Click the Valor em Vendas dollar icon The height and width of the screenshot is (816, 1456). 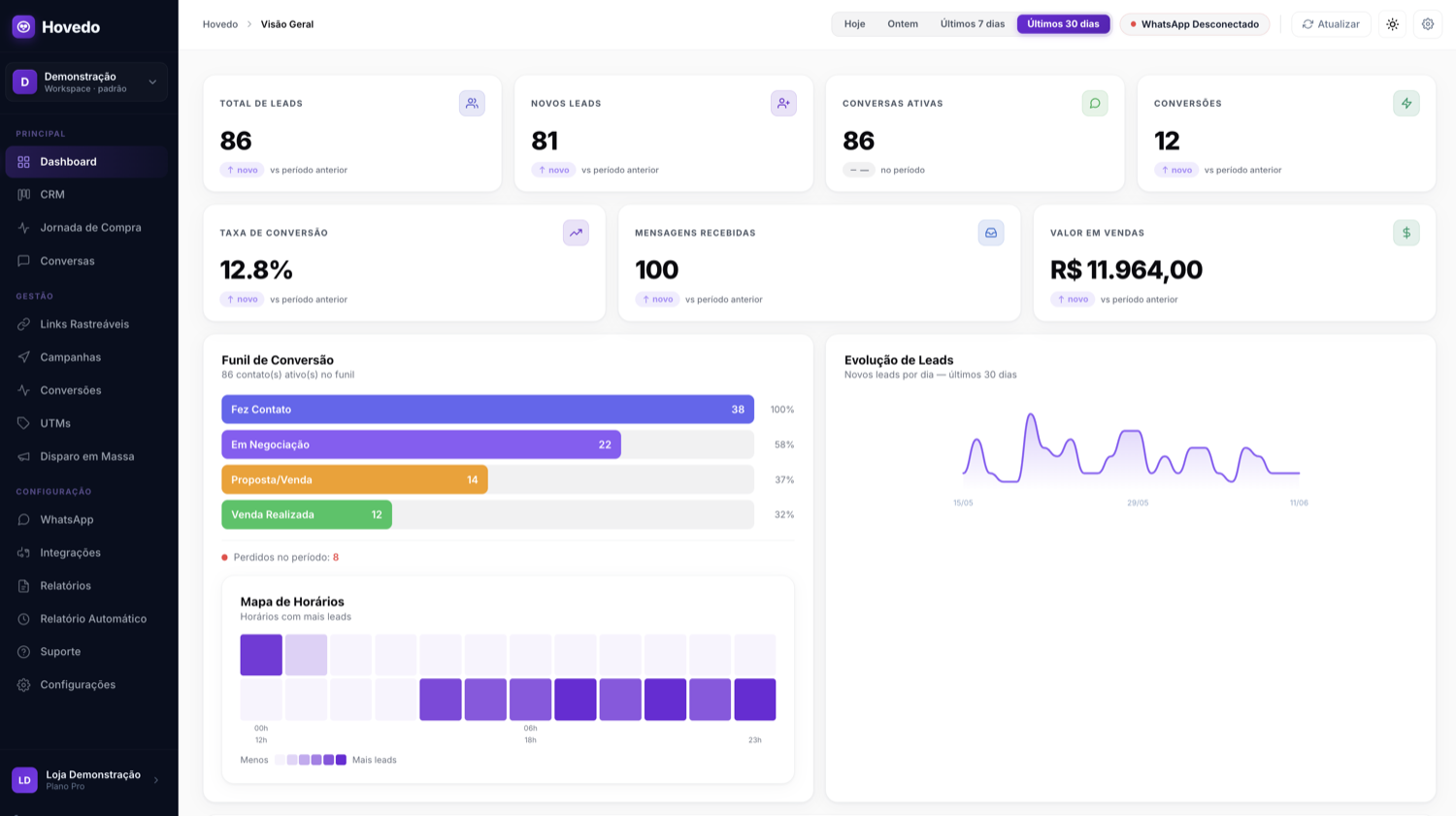(1406, 233)
